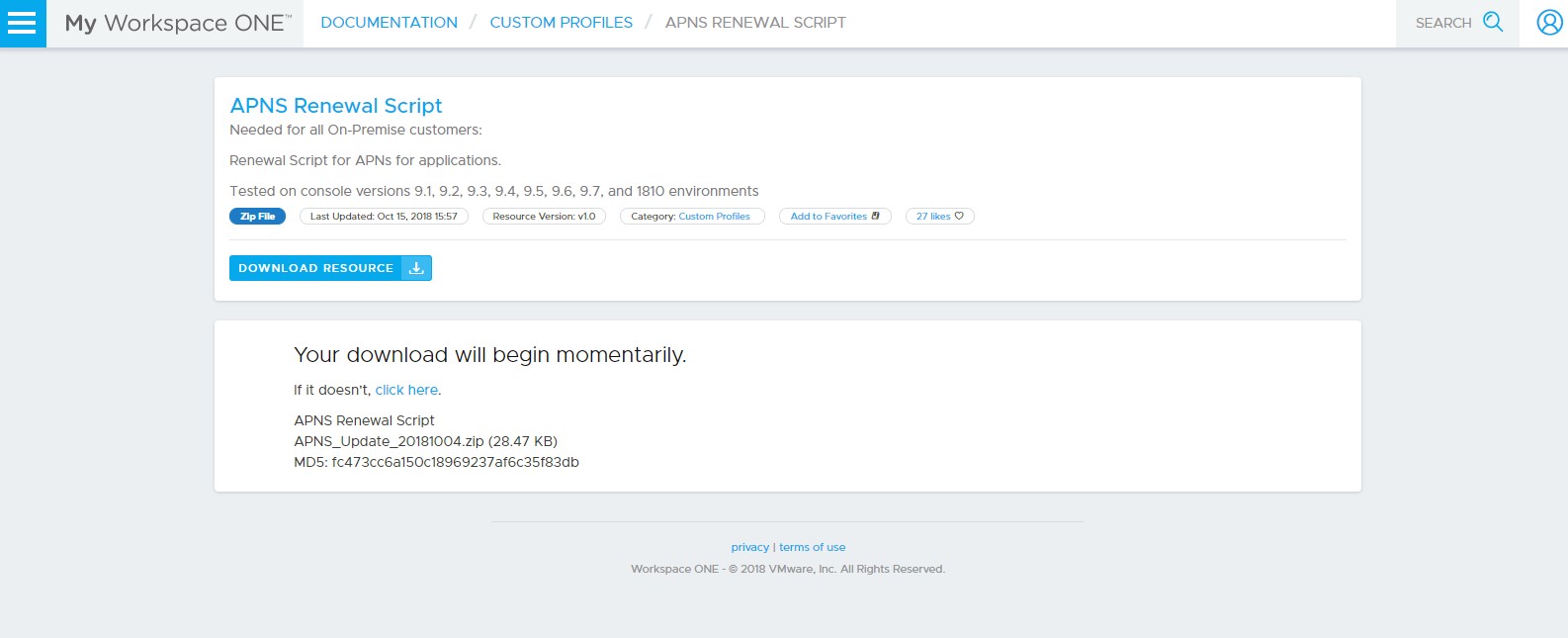This screenshot has width=1568, height=638.
Task: Select the APNS Renewal Script breadcrumb
Action: tap(755, 23)
